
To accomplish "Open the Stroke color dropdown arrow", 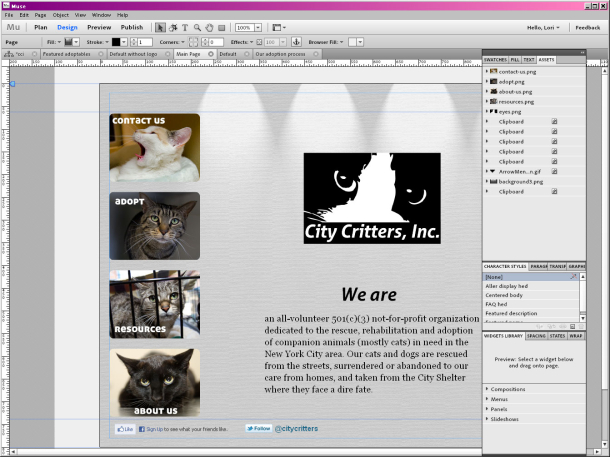I will coord(124,42).
